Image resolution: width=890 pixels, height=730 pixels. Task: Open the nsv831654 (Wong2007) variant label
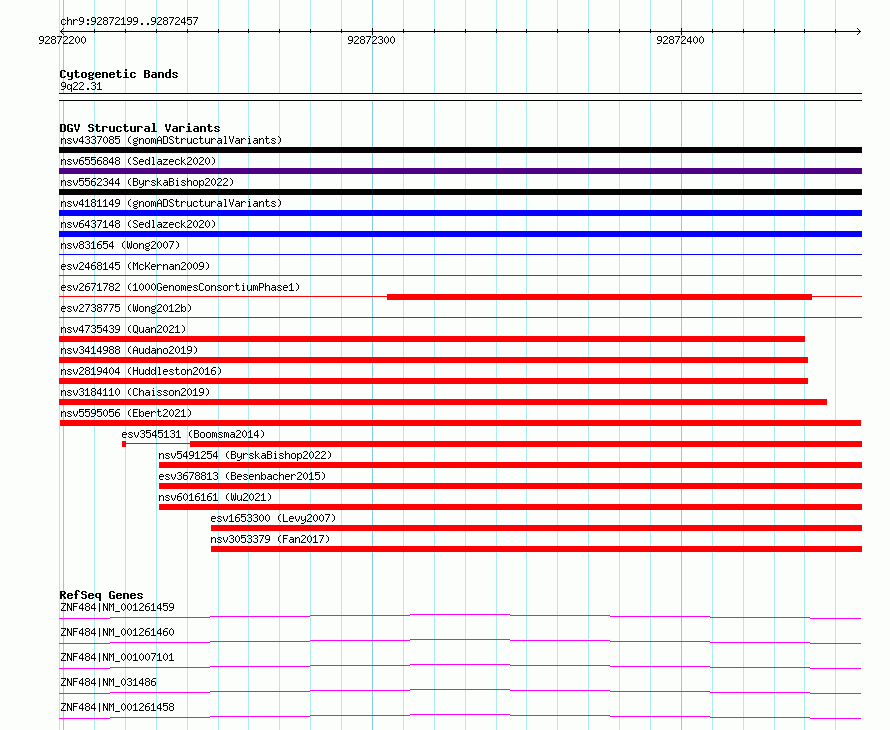120,245
